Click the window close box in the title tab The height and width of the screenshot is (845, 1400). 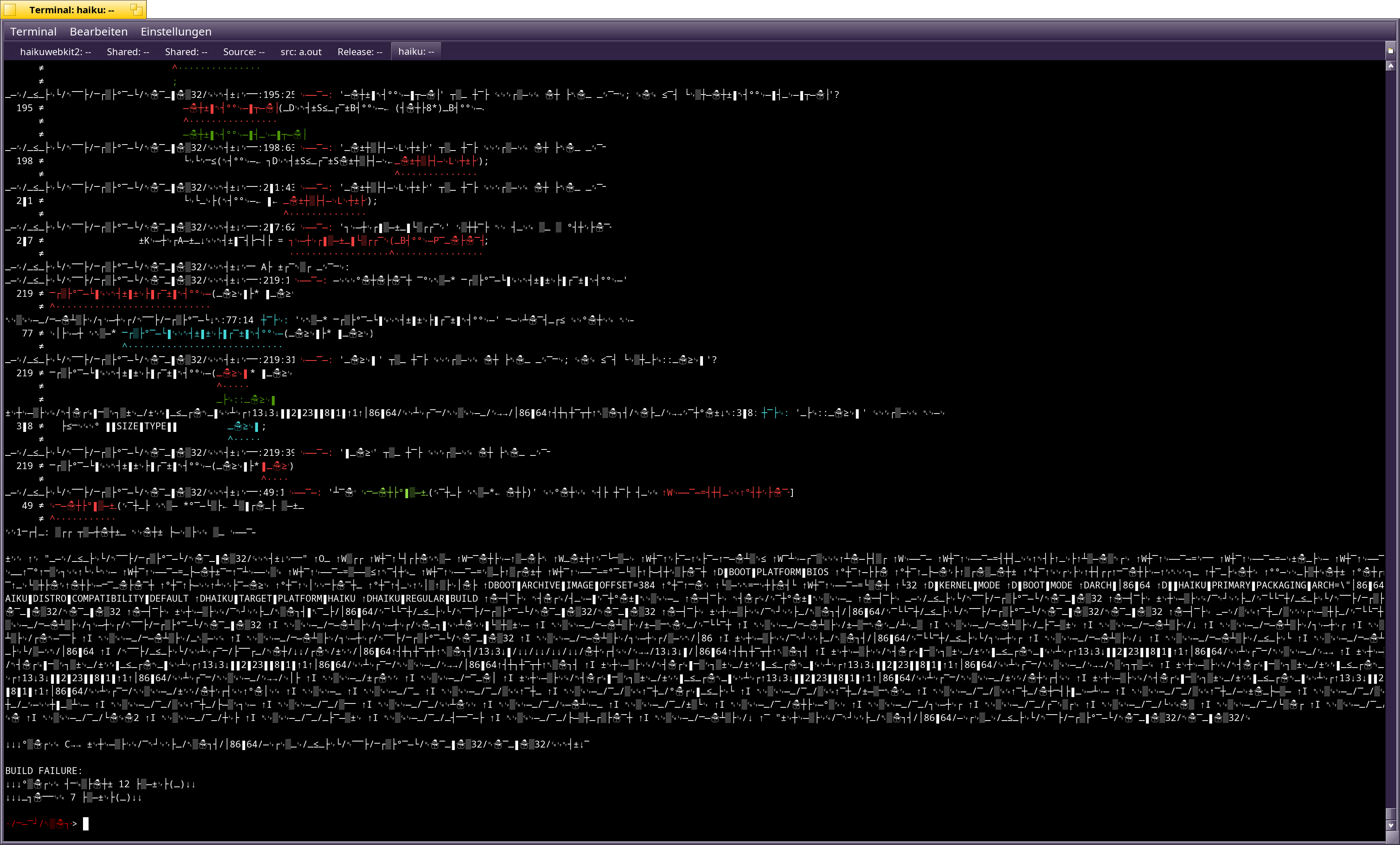[x=10, y=10]
